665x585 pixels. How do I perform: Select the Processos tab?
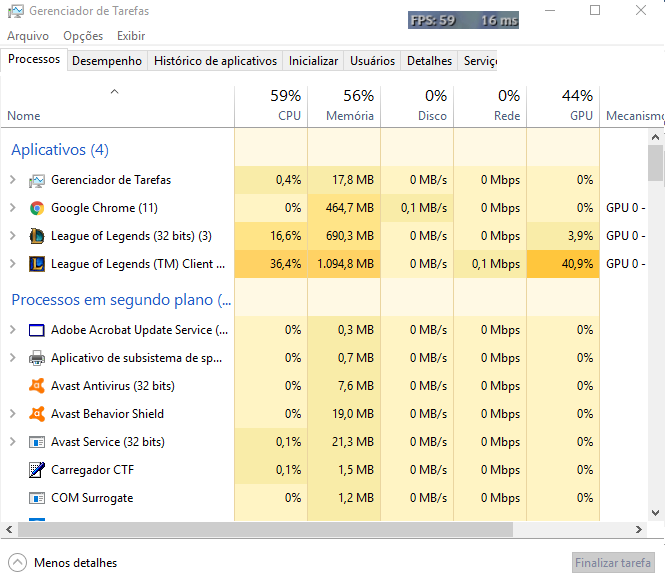pos(34,59)
